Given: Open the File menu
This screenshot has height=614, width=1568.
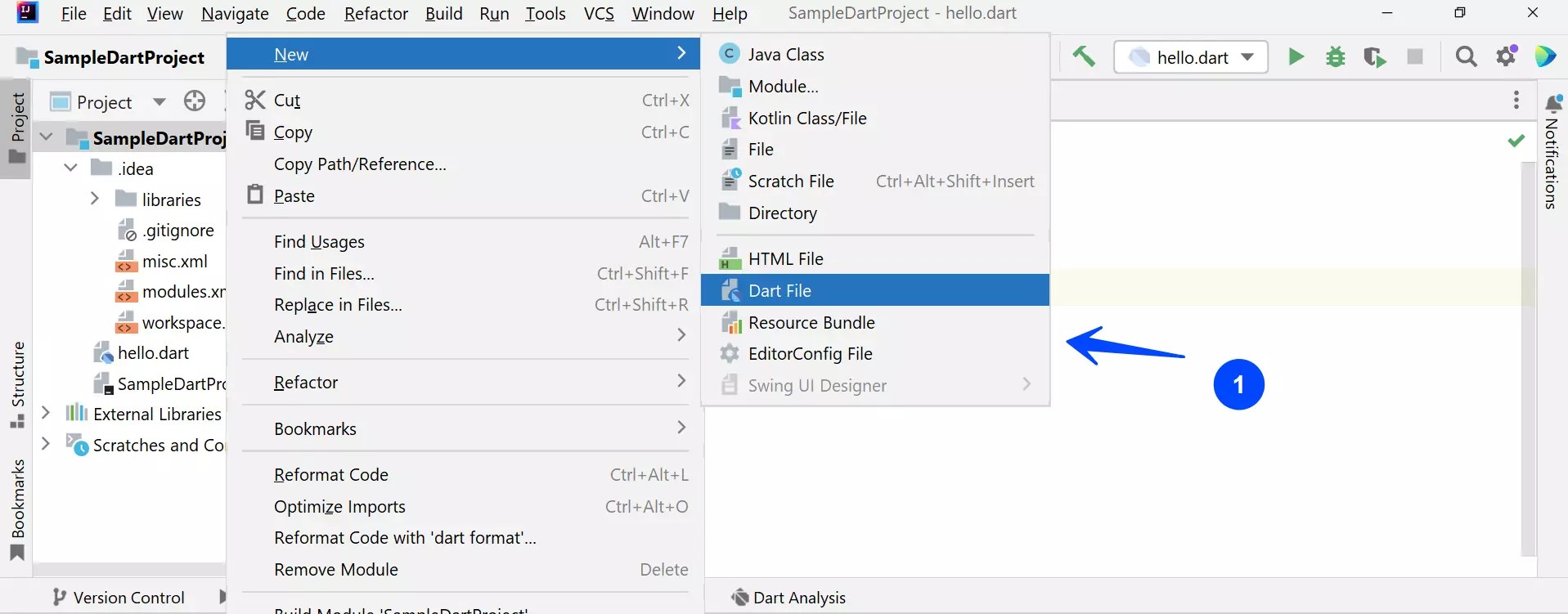Looking at the screenshot, I should (x=74, y=13).
